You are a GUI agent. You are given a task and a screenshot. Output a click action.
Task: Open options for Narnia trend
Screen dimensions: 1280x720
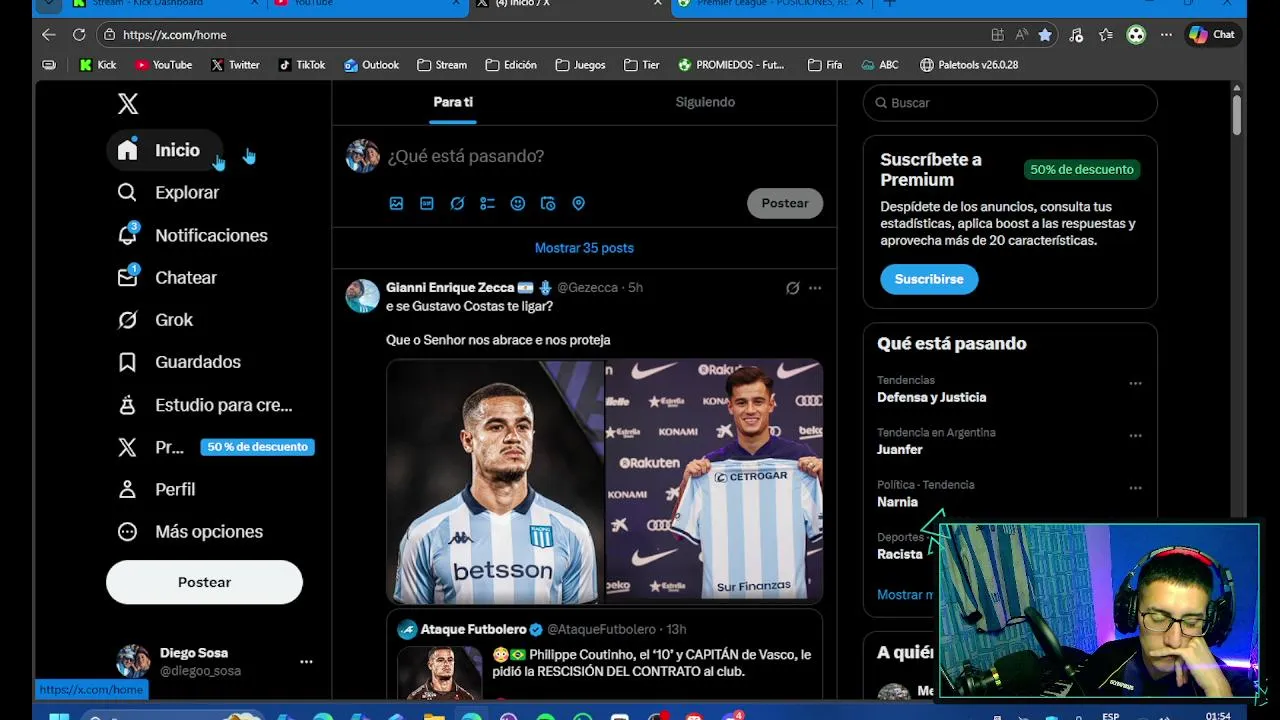click(x=1135, y=488)
